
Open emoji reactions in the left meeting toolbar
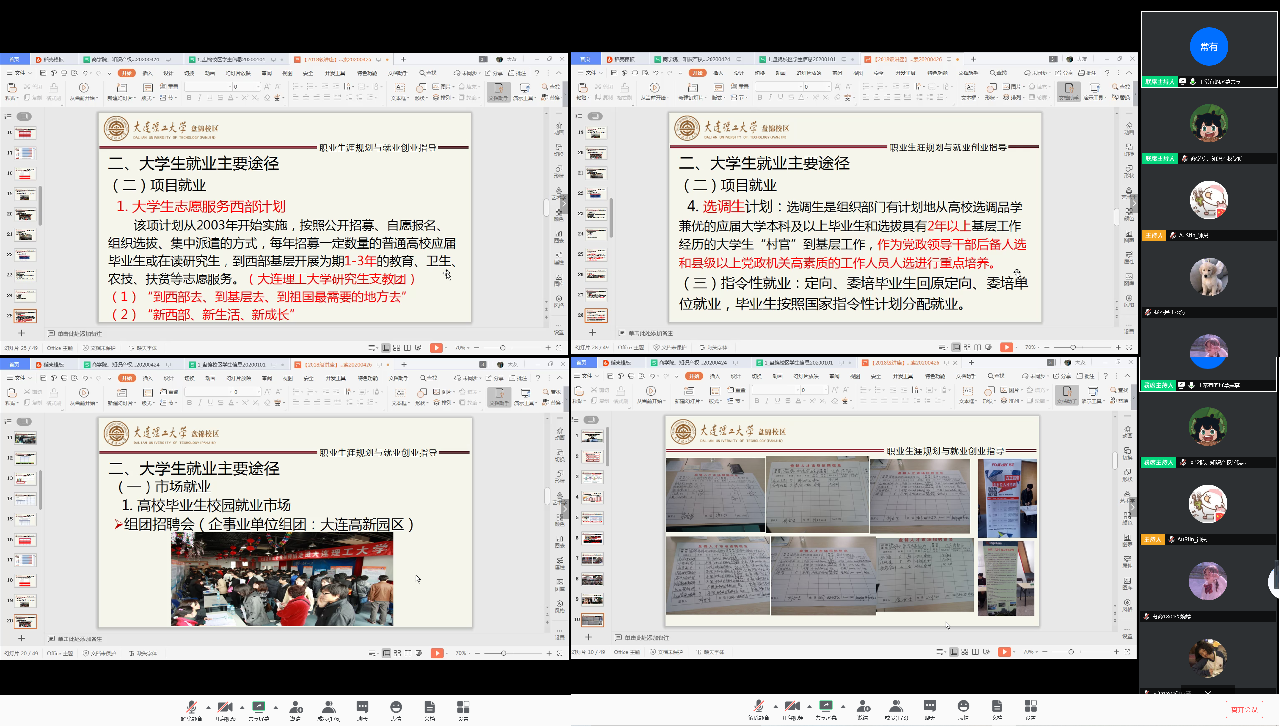(x=396, y=706)
